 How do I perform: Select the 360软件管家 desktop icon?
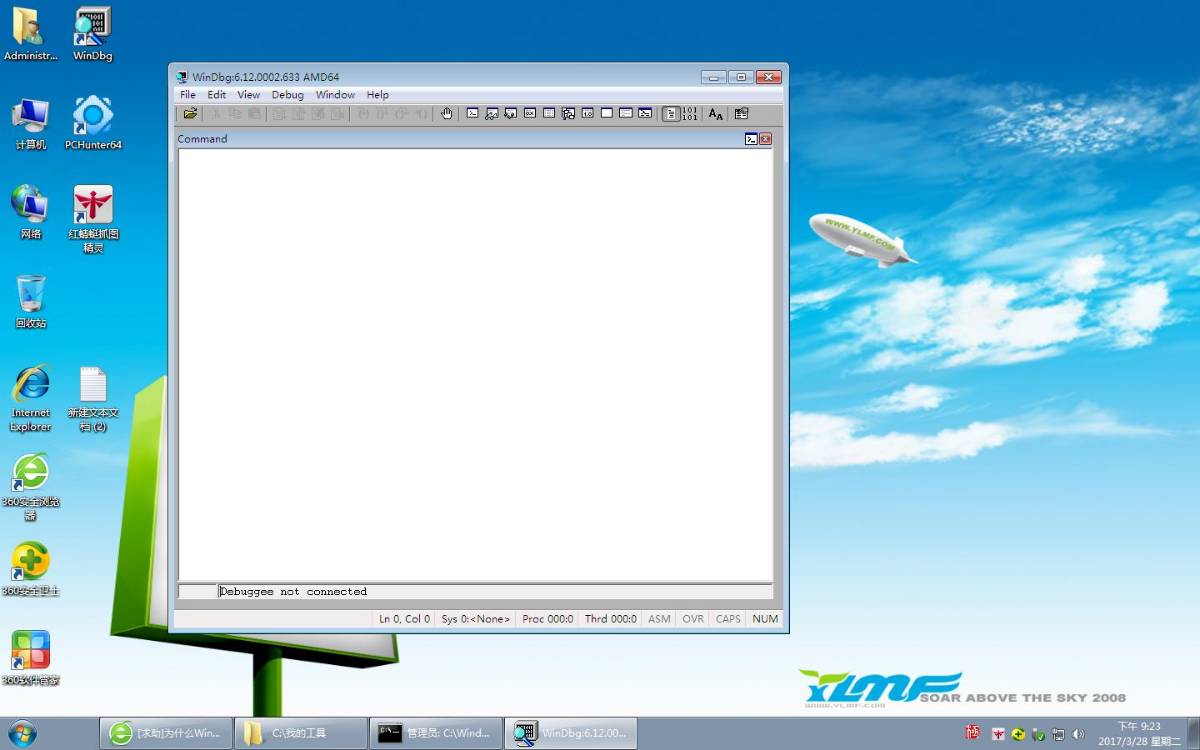click(30, 659)
